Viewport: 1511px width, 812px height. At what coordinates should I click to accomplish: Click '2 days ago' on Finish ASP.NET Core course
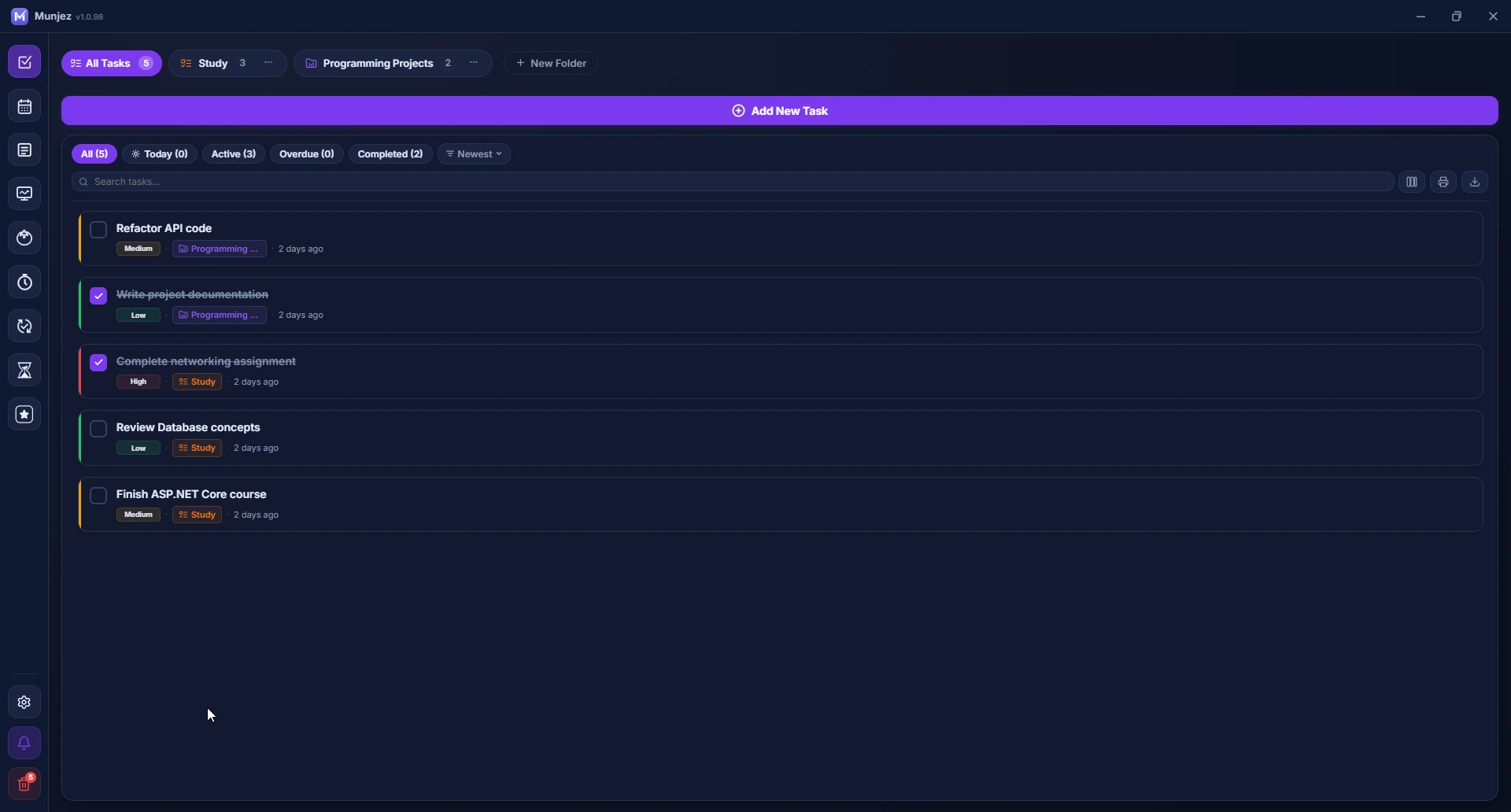[257, 515]
